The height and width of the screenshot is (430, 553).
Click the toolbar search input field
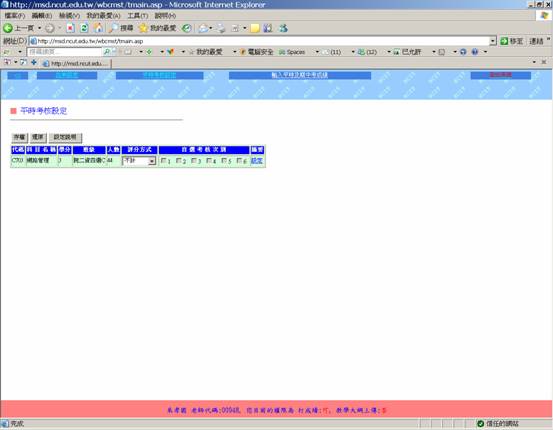coord(64,52)
